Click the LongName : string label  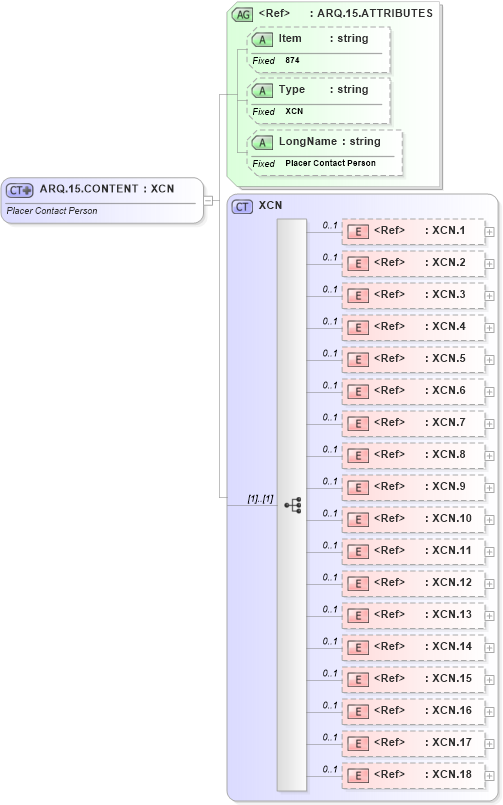[x=330, y=142]
